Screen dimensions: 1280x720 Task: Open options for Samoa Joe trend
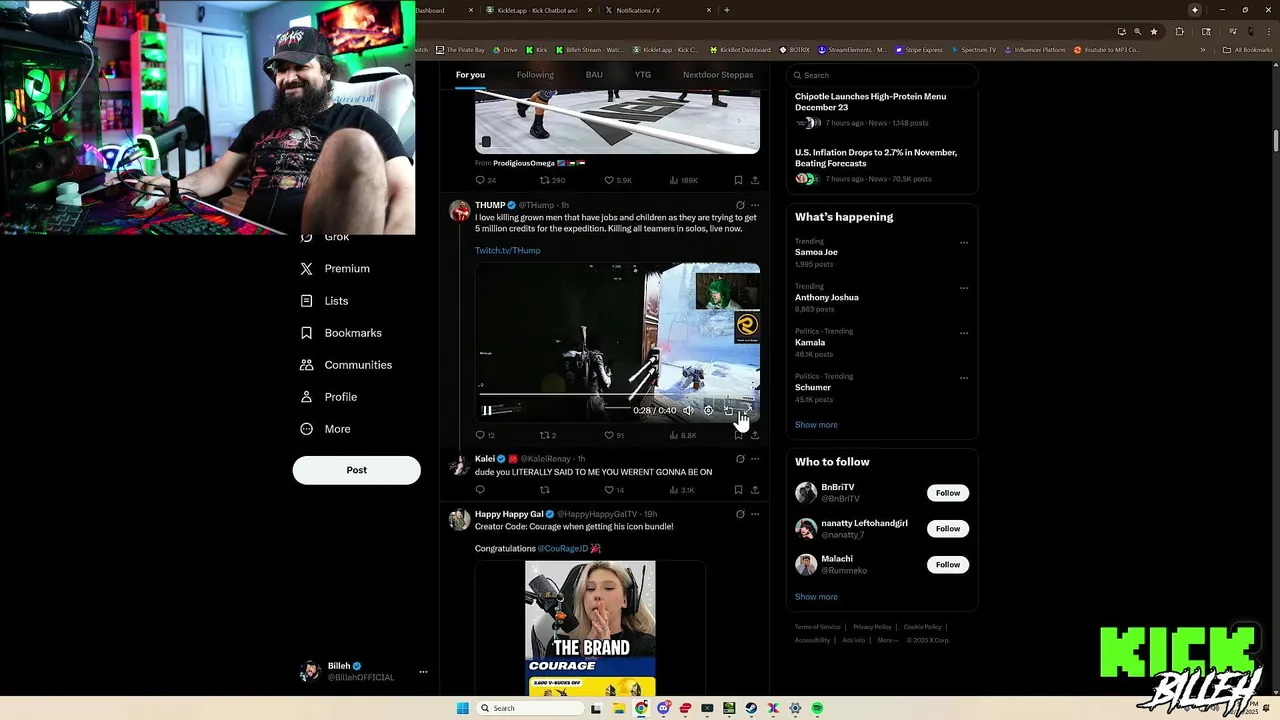point(964,243)
